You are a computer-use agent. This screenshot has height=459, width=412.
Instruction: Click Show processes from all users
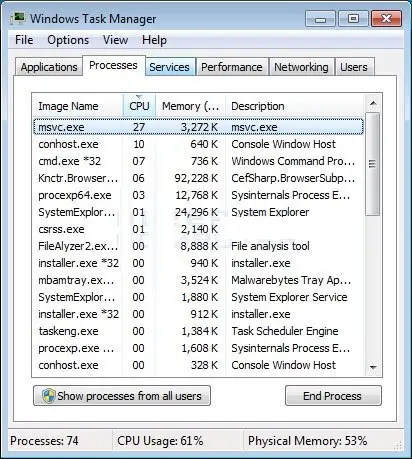click(122, 396)
